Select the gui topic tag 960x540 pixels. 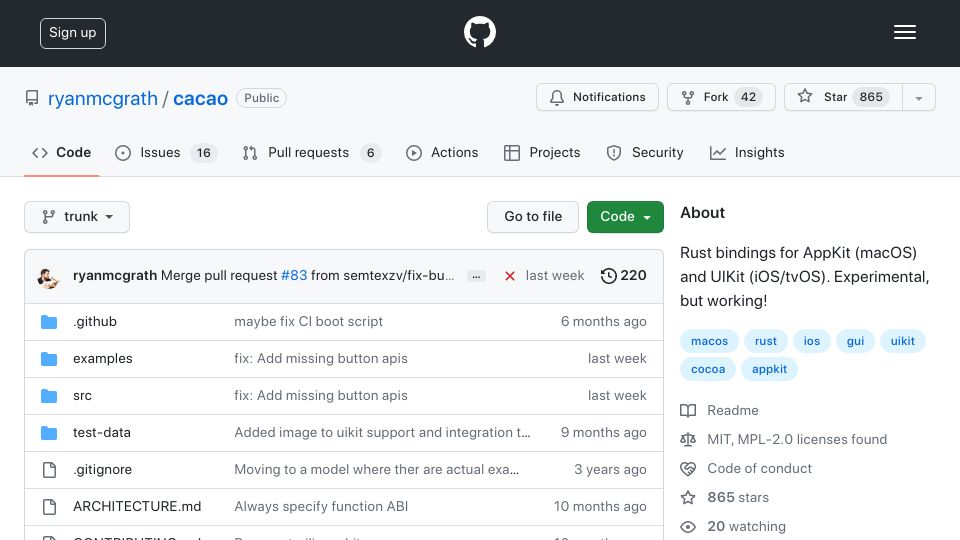pos(855,341)
